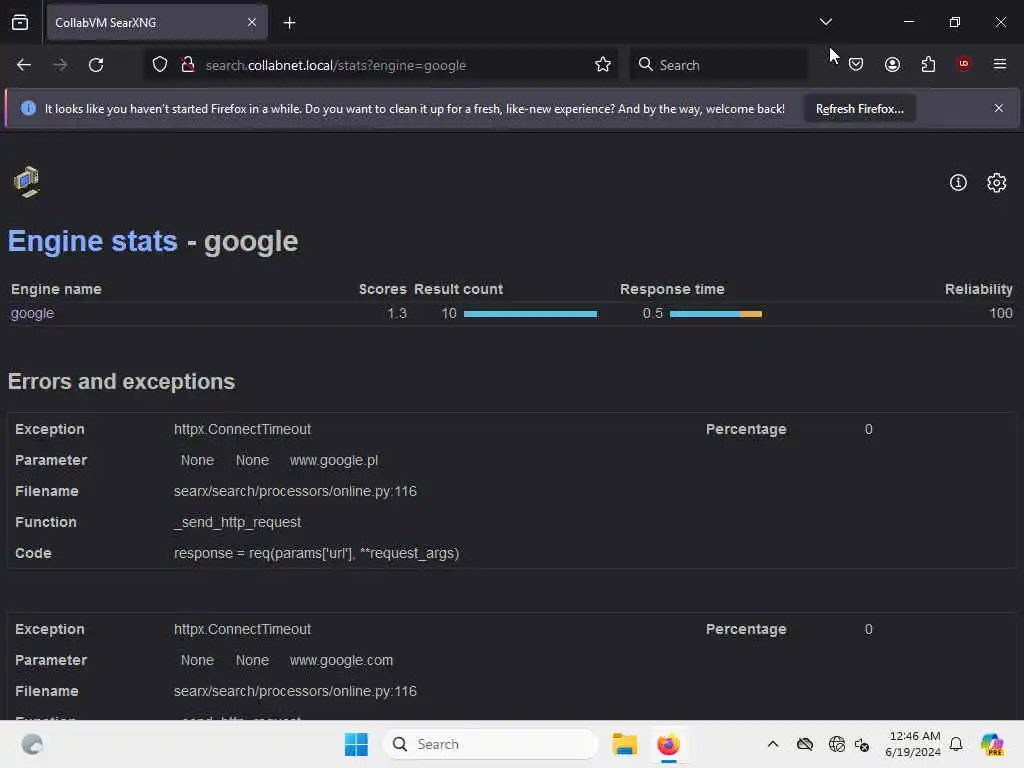Expand the list all tabs chevron

(x=825, y=22)
